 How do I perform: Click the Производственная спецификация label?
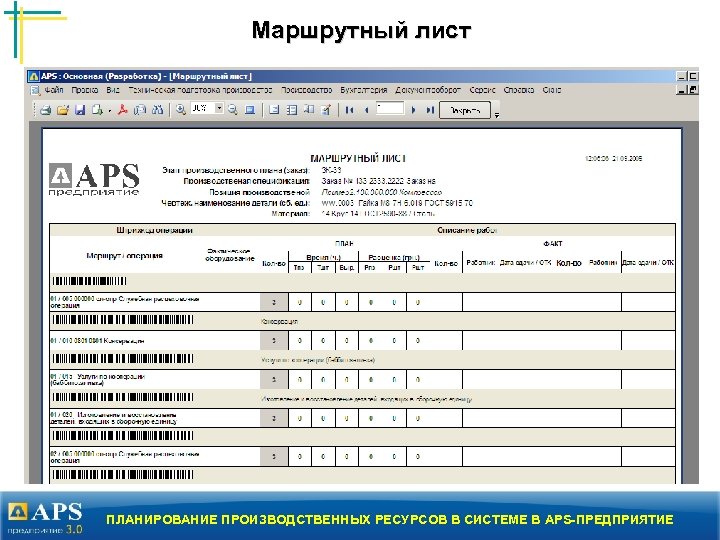tap(247, 181)
